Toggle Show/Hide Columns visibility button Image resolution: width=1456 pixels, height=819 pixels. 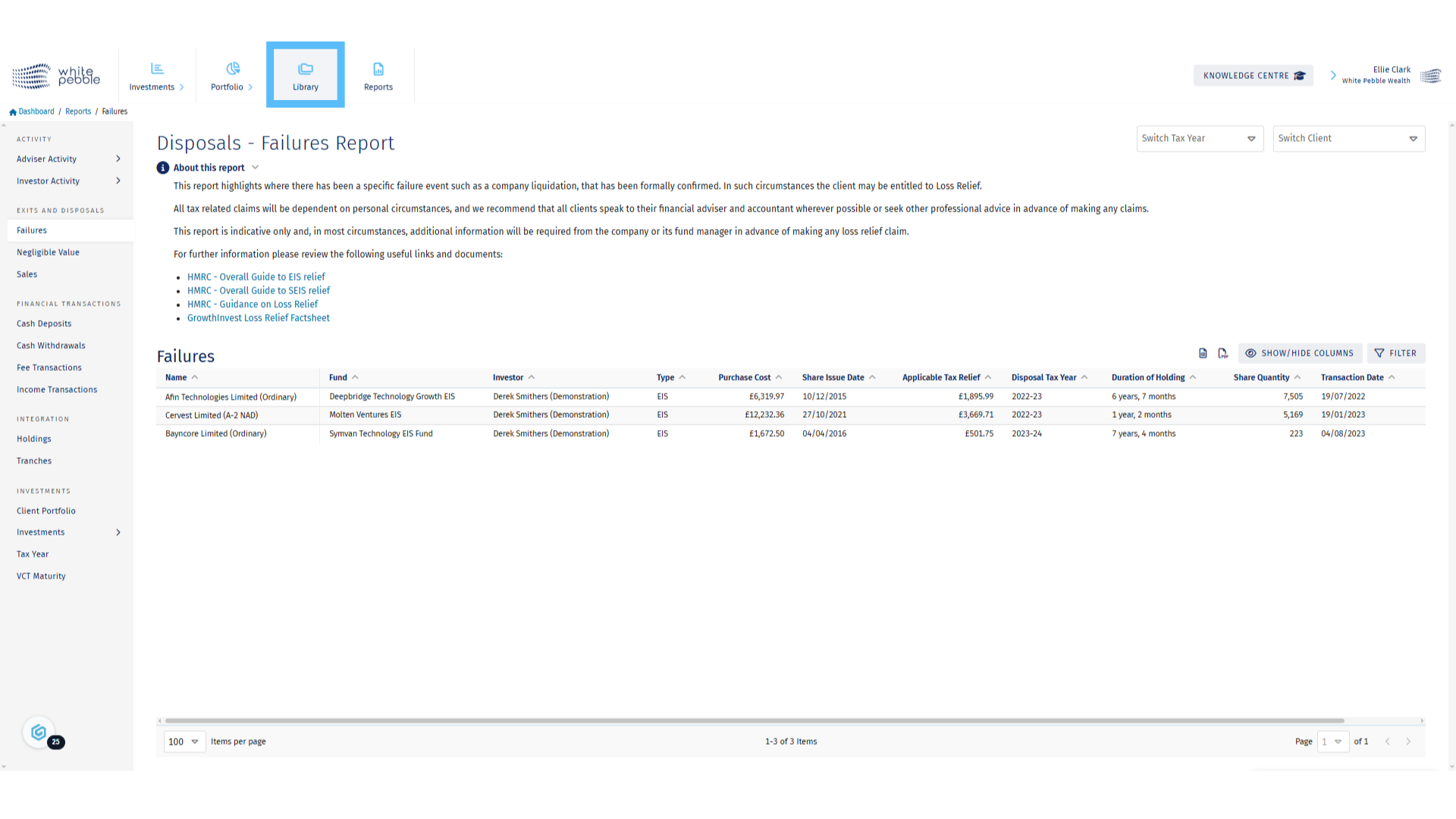click(1300, 353)
